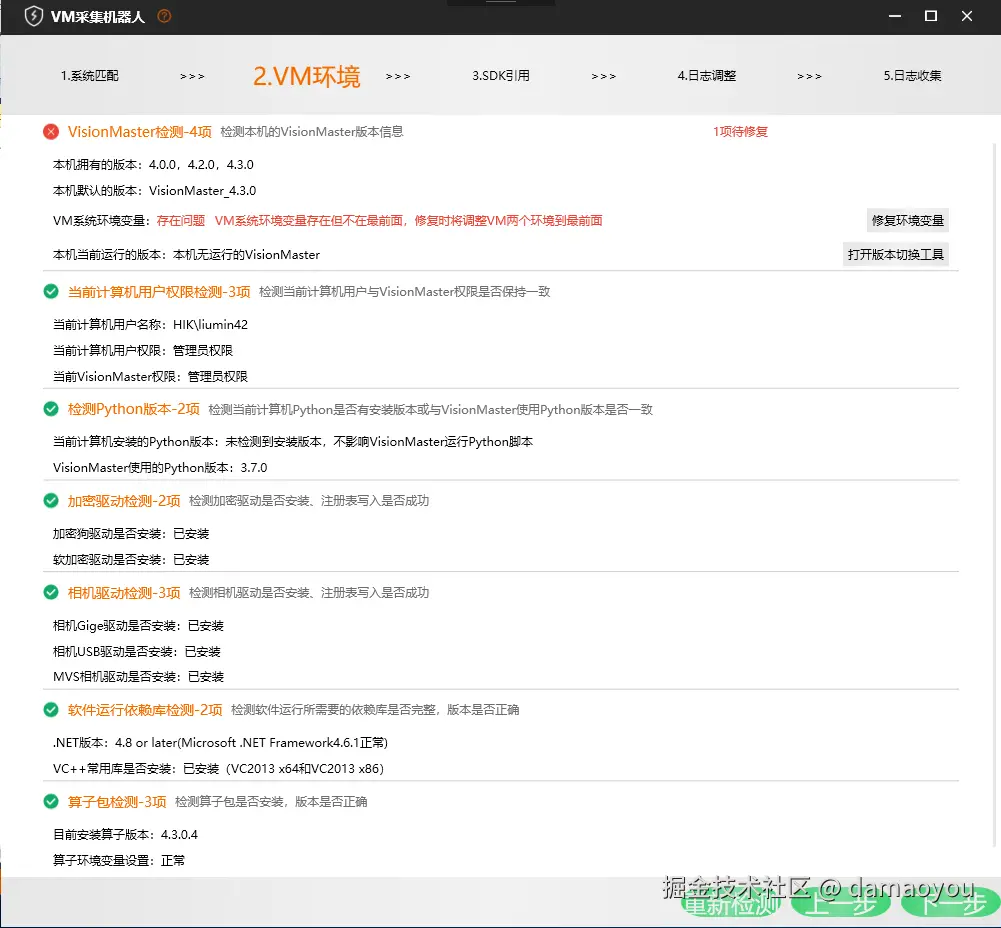Viewport: 1001px width, 928px height.
Task: Open the 打开版本切换工具 button
Action: (x=896, y=255)
